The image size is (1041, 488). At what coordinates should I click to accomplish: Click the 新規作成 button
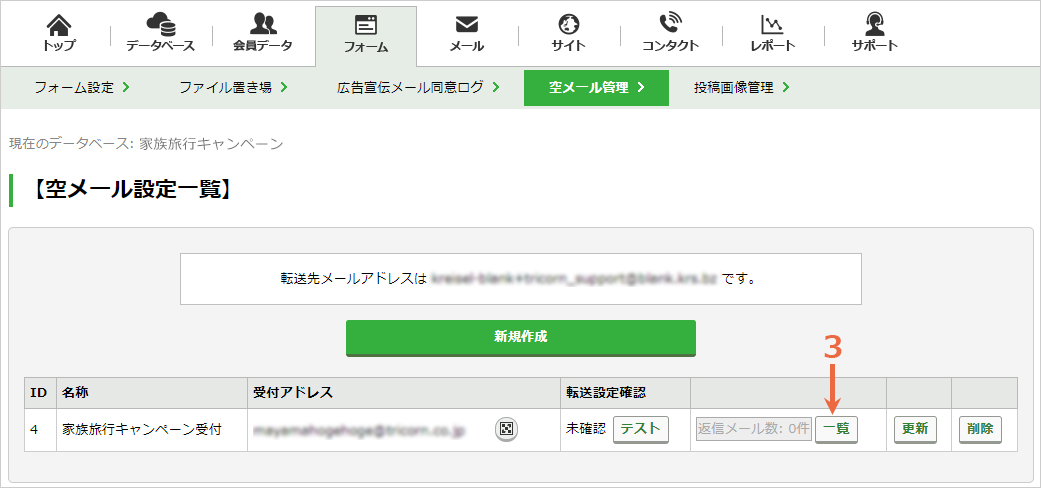pos(520,338)
